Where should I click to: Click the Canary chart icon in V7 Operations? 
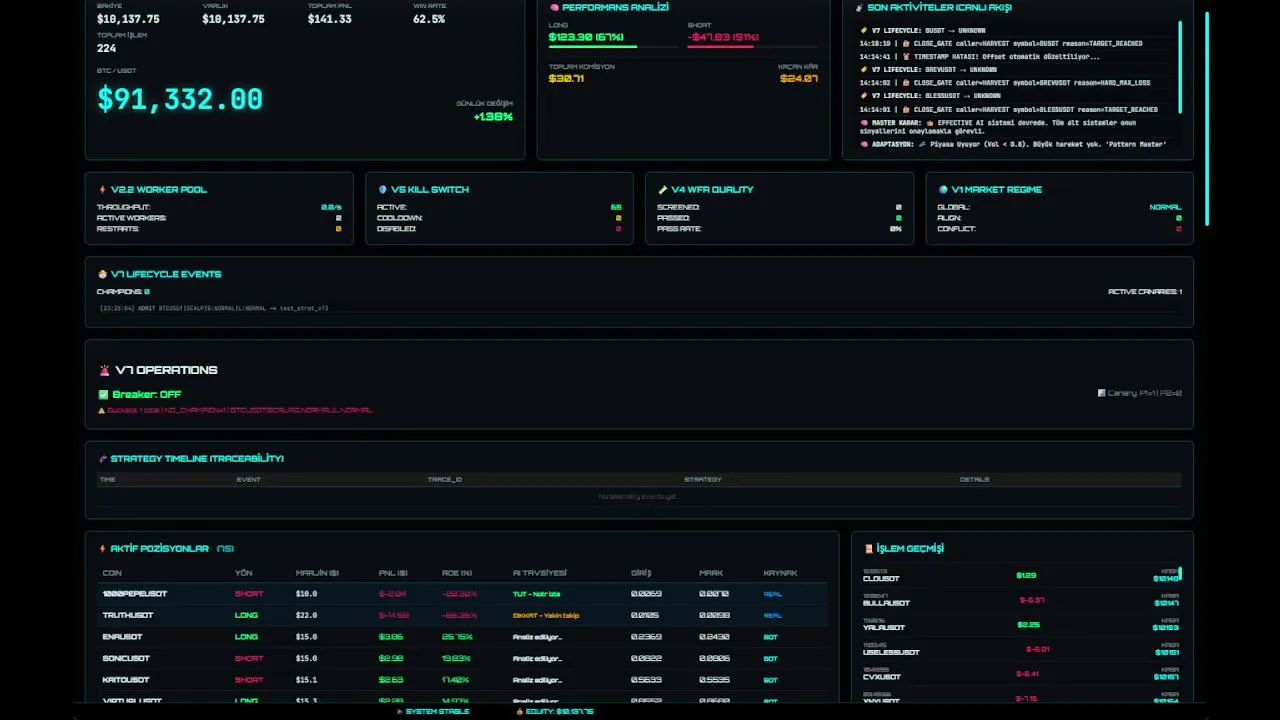(x=1101, y=393)
